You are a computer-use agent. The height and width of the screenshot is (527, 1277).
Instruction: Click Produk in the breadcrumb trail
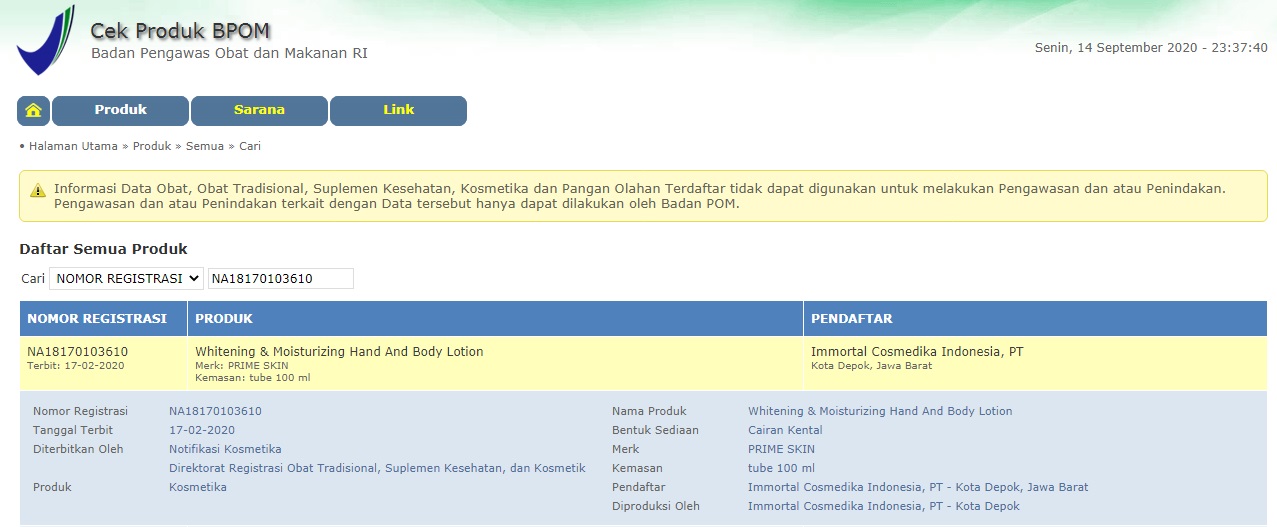[x=152, y=146]
